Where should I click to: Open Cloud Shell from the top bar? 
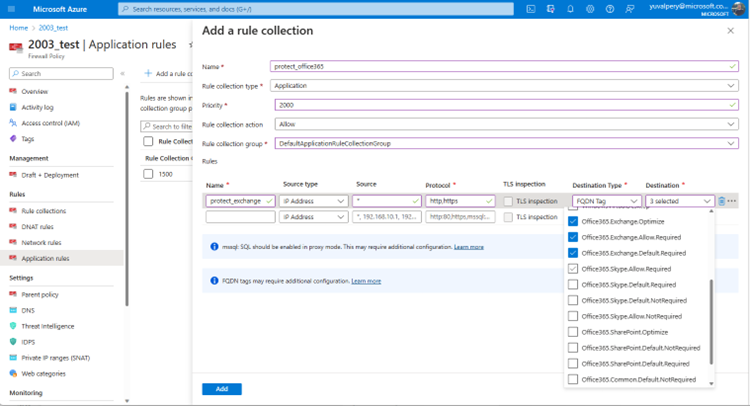pyautogui.click(x=531, y=9)
